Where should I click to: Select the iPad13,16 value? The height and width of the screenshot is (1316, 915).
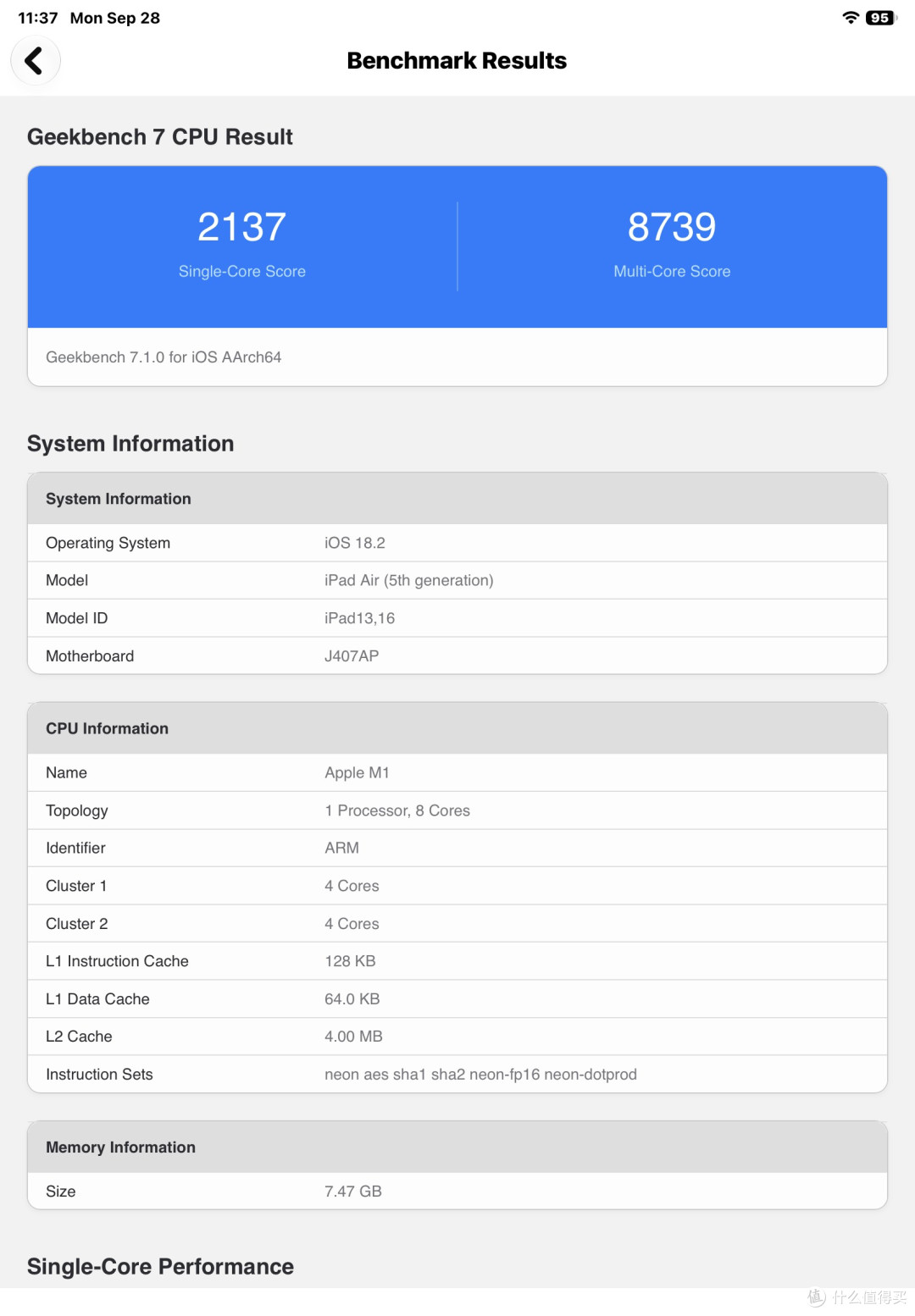[360, 618]
